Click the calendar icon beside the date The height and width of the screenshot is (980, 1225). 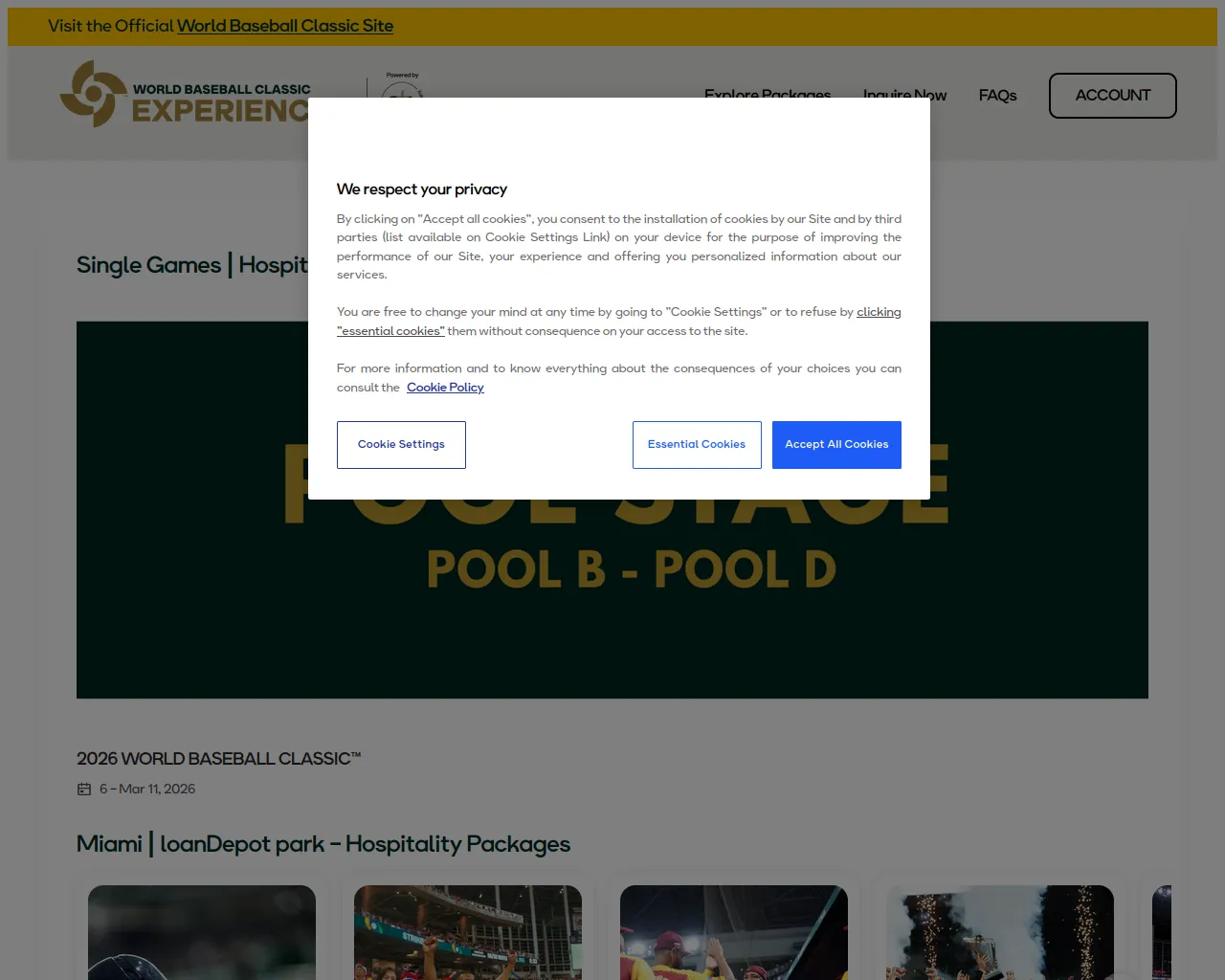(84, 790)
